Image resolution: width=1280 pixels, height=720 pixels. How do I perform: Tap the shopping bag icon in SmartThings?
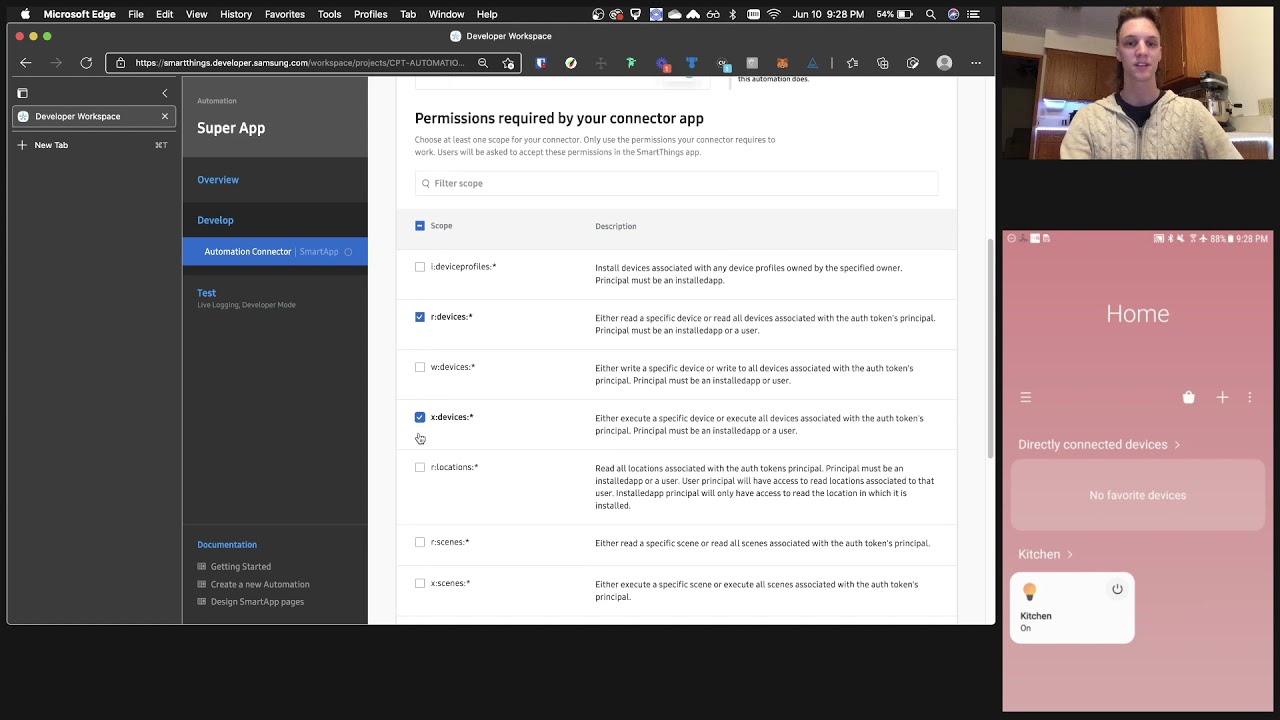1188,397
